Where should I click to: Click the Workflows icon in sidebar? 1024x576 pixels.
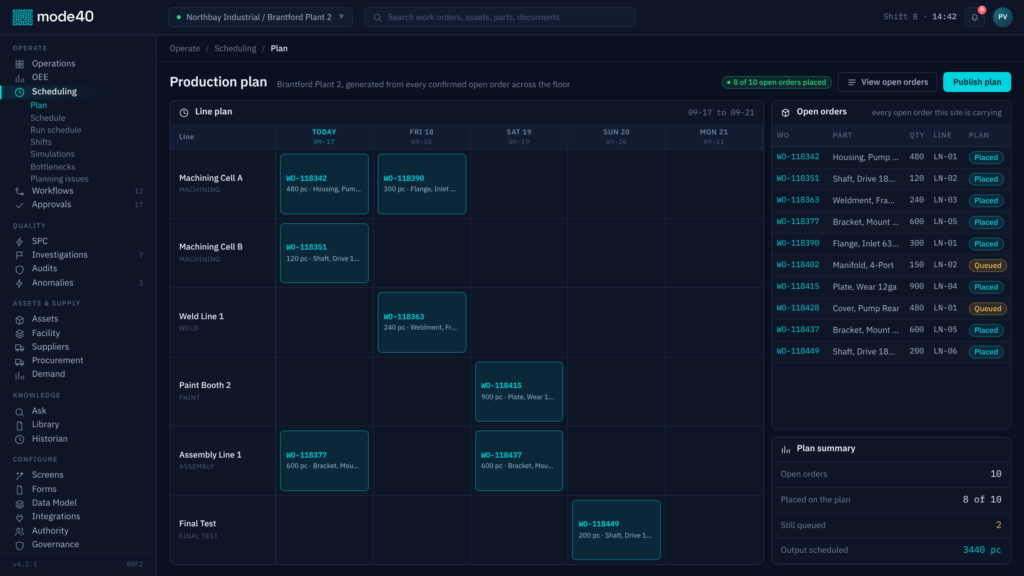click(20, 191)
